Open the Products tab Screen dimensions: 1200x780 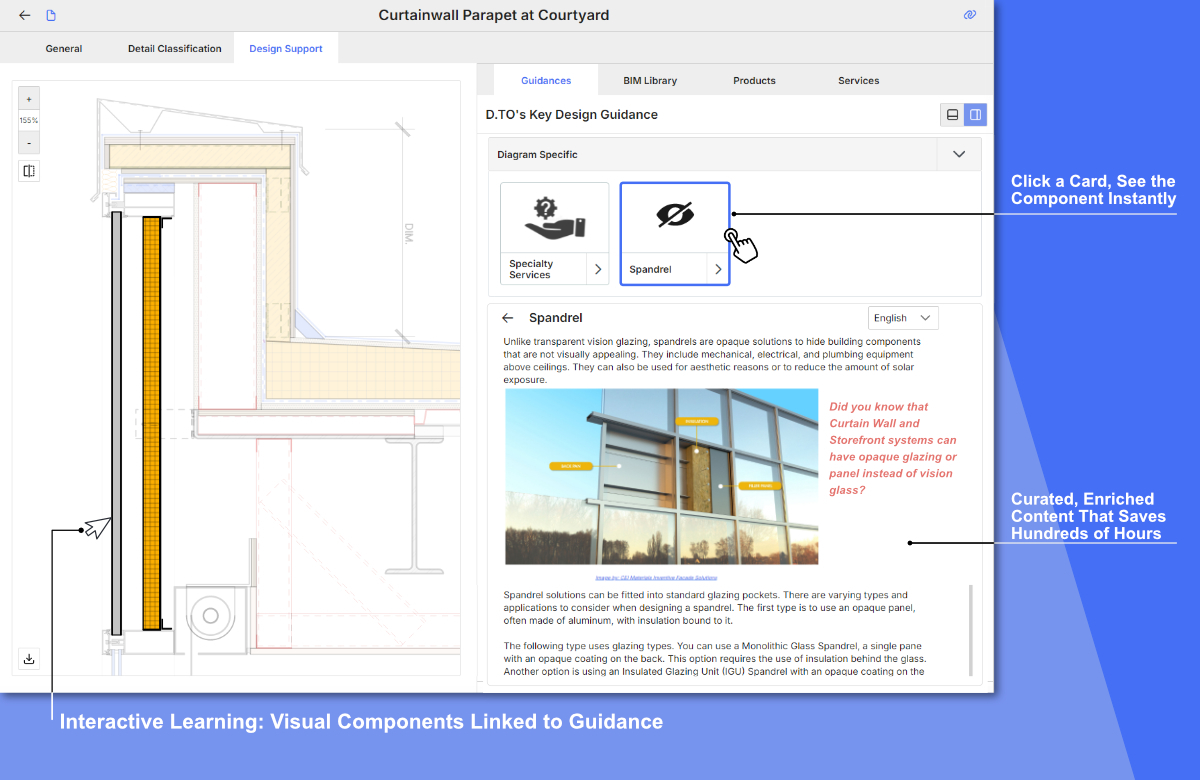pos(754,80)
